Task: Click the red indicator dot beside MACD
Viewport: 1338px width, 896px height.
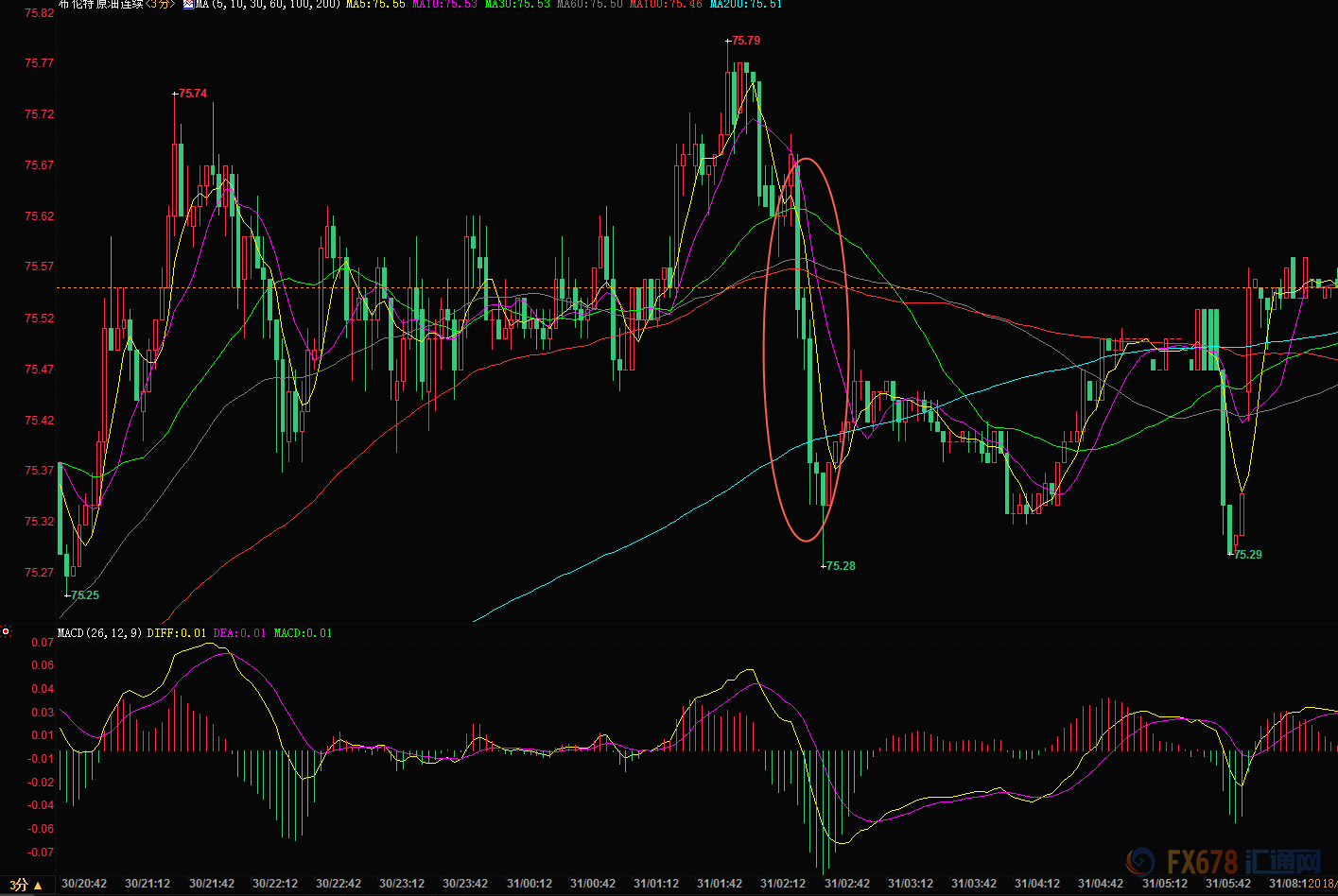Action: (6, 631)
